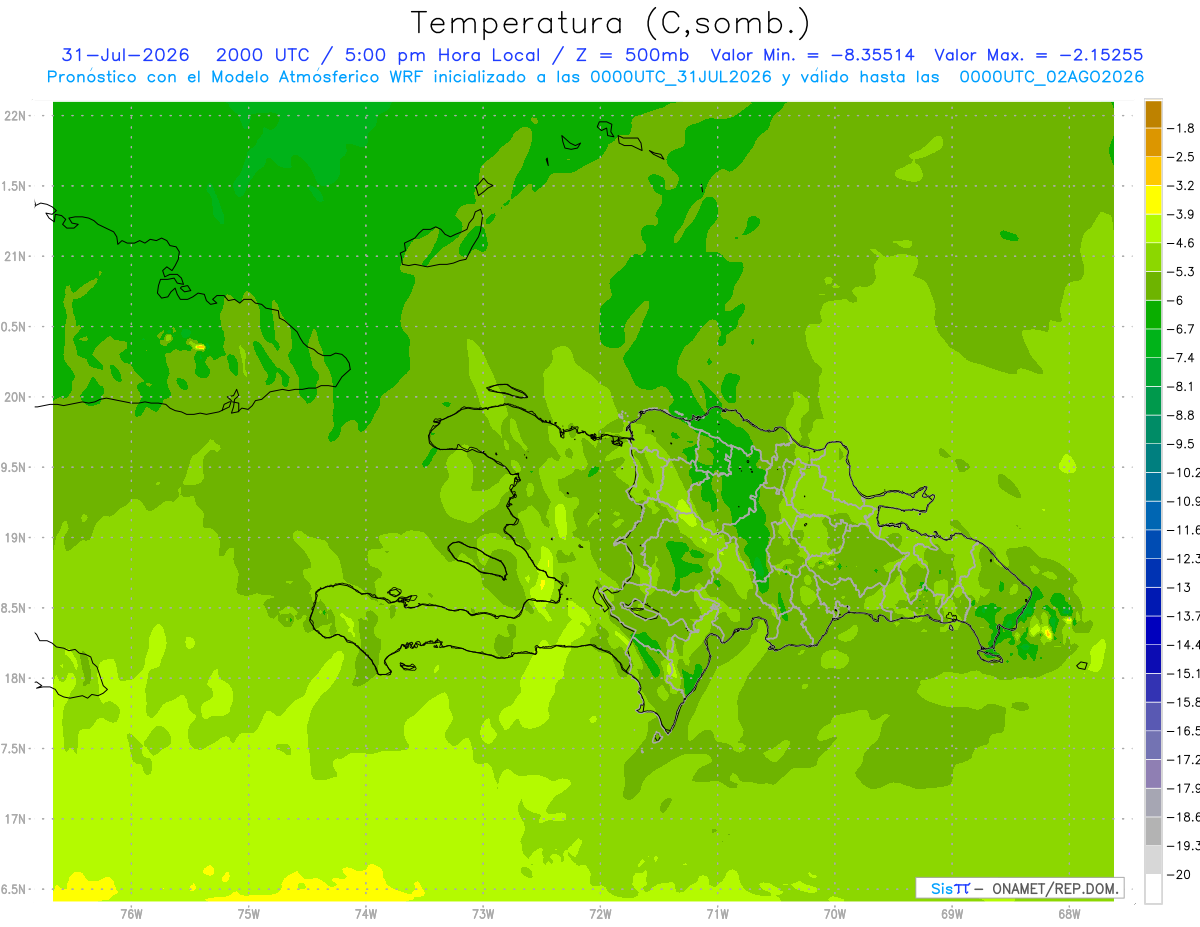Pick the dark blue swatch between -13 and -13.7
1200x927 pixels.
(1153, 601)
